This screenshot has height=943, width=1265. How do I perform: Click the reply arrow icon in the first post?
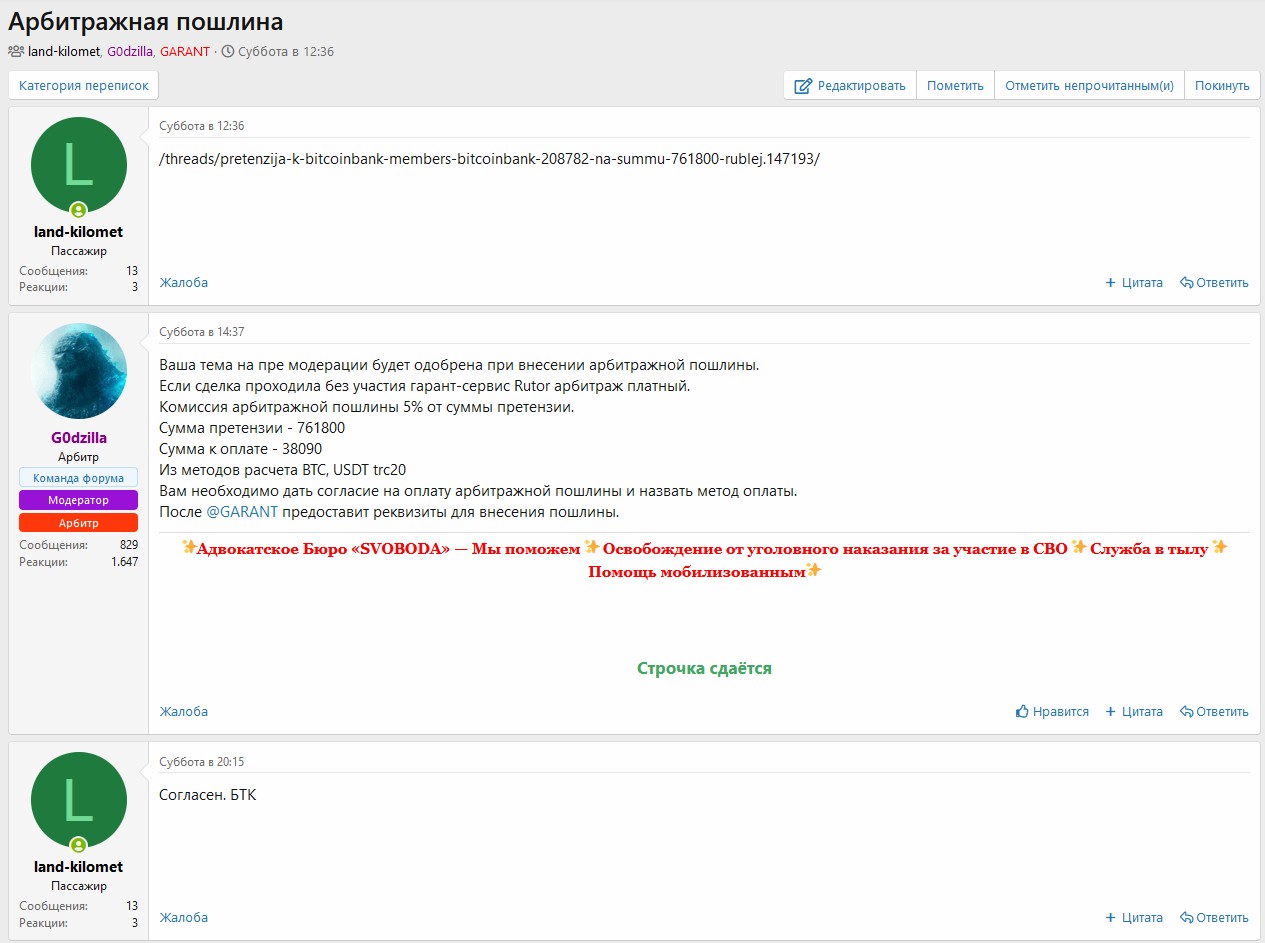1186,283
